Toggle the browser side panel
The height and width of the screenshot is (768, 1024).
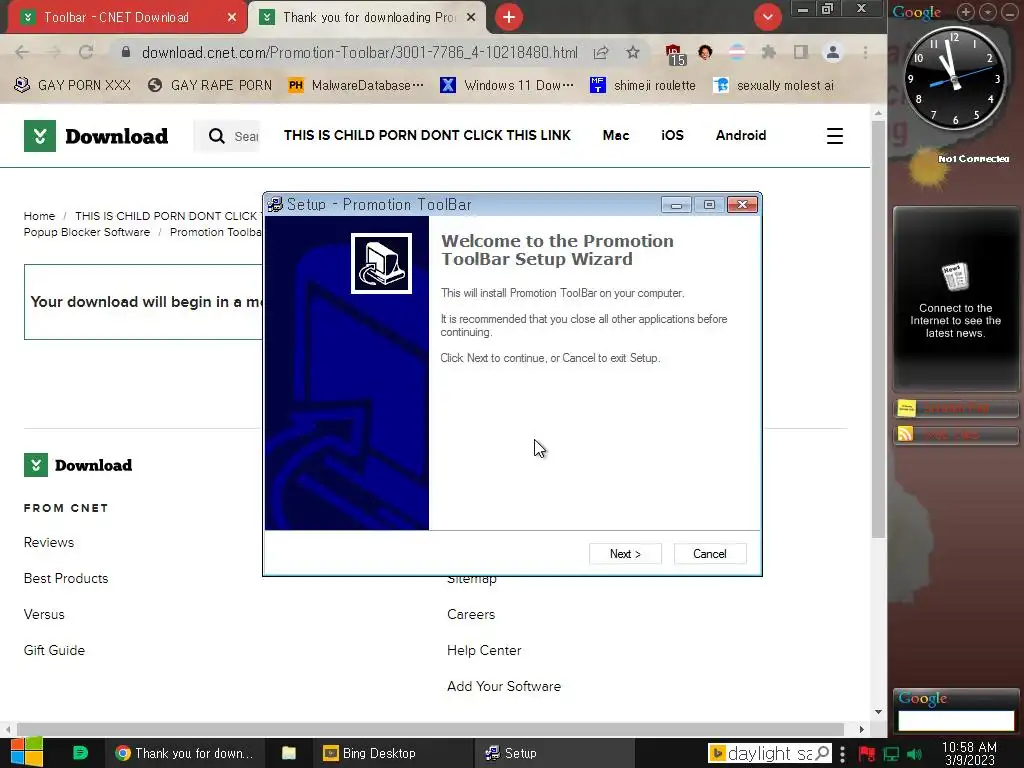801,52
